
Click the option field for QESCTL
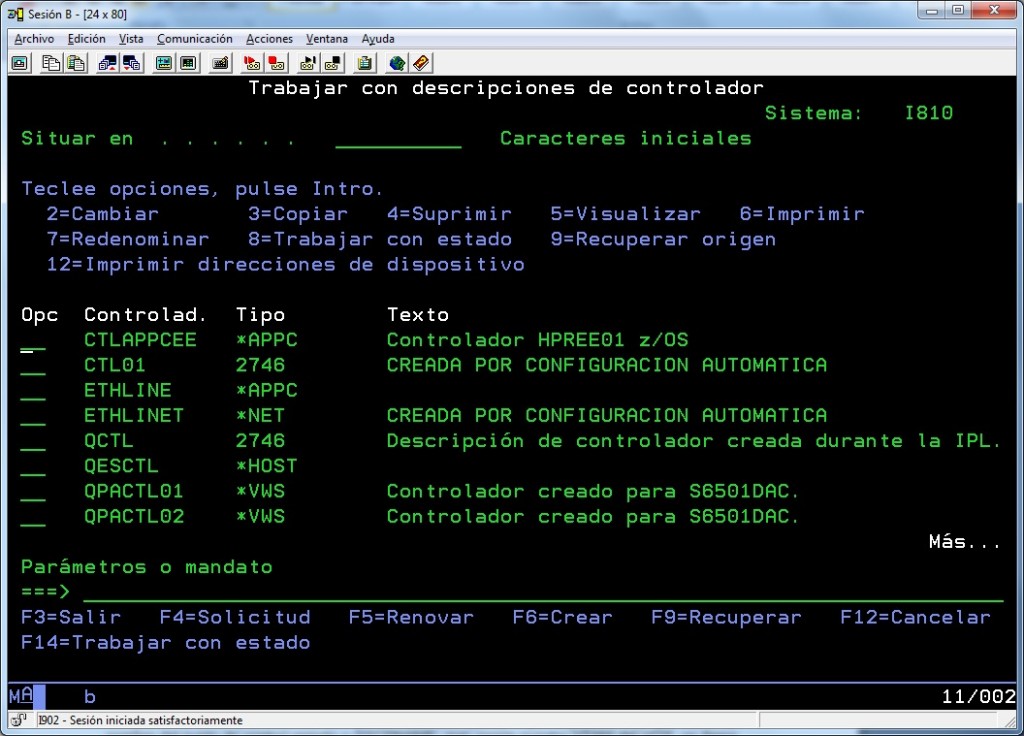(33, 467)
